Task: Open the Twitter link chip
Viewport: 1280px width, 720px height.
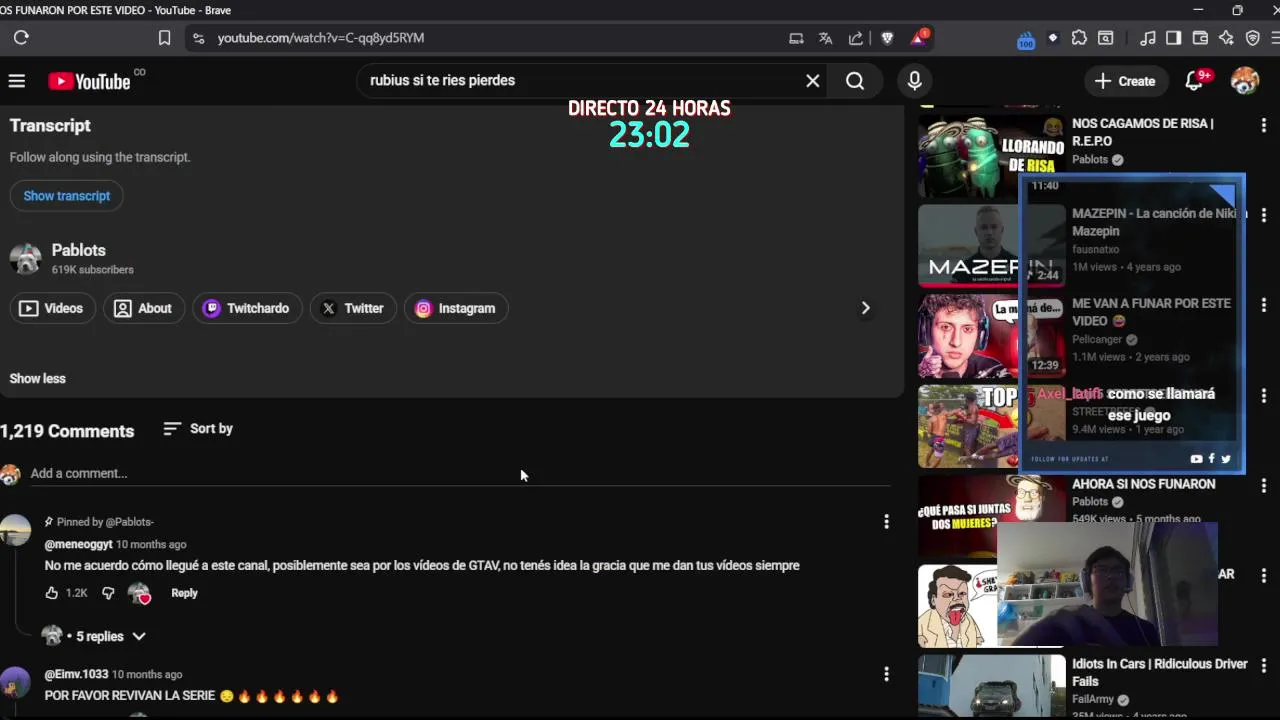Action: pyautogui.click(x=352, y=308)
